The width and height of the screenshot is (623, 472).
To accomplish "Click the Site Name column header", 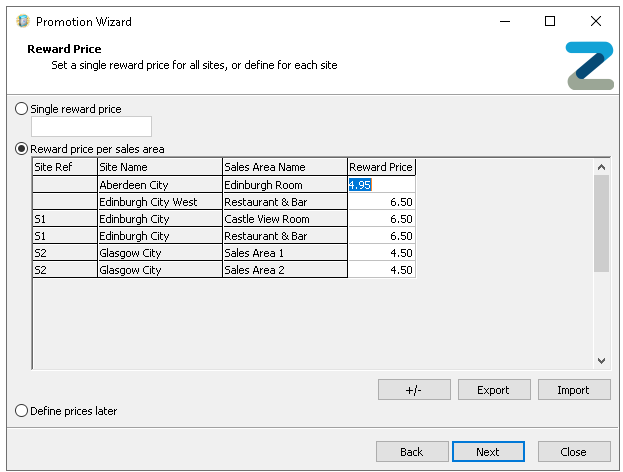I will tap(160, 167).
